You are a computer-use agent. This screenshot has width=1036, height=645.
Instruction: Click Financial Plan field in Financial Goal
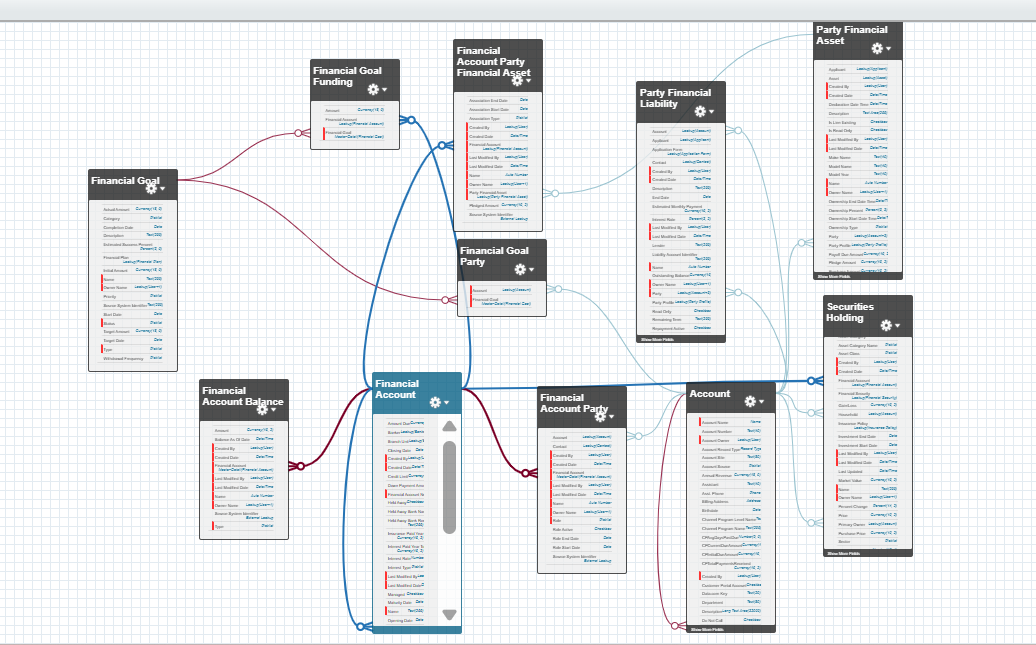point(133,259)
